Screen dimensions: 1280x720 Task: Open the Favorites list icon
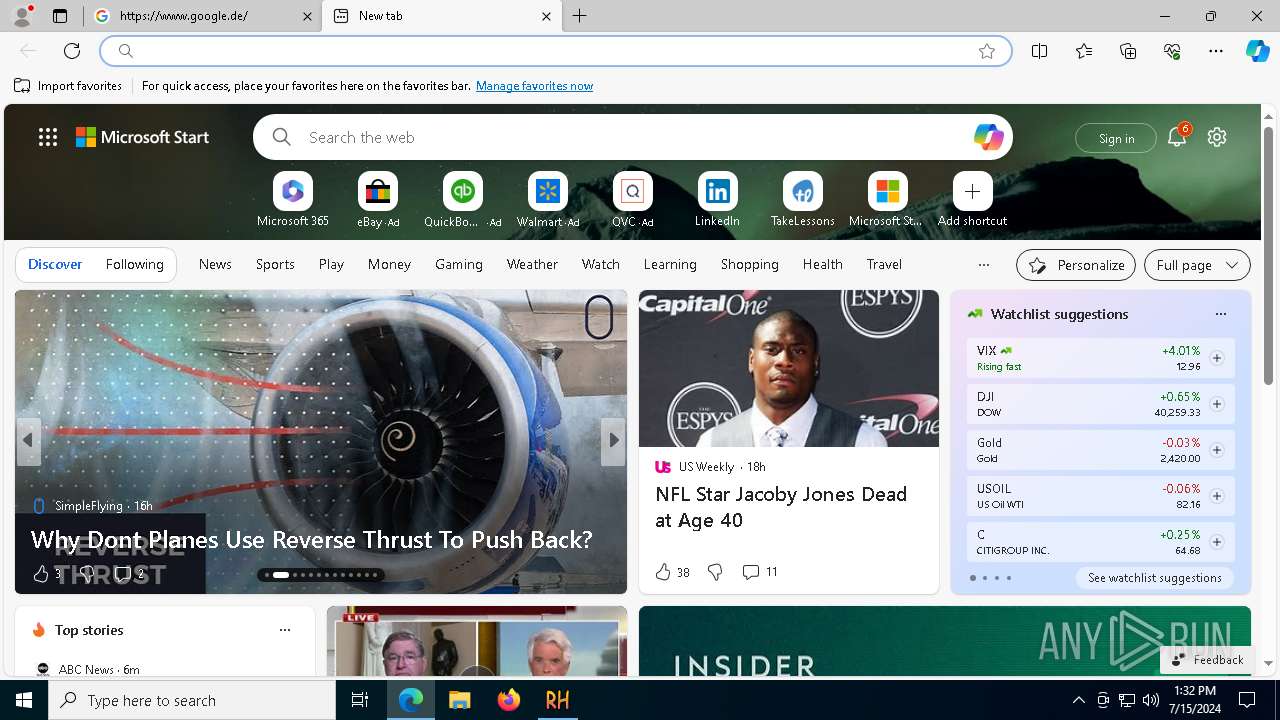pyautogui.click(x=1084, y=51)
